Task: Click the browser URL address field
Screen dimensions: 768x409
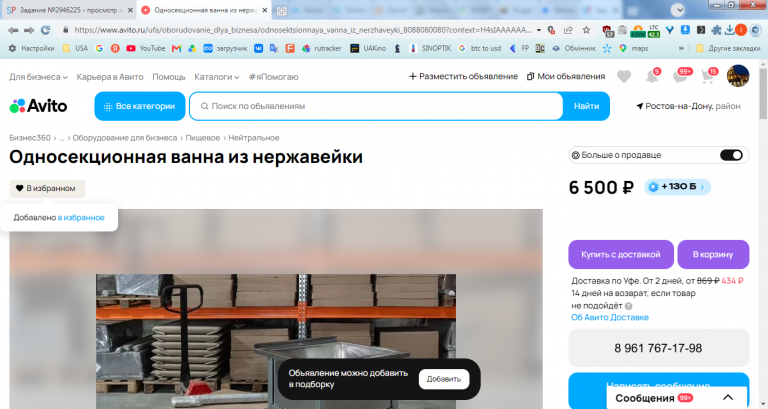Action: click(302, 30)
